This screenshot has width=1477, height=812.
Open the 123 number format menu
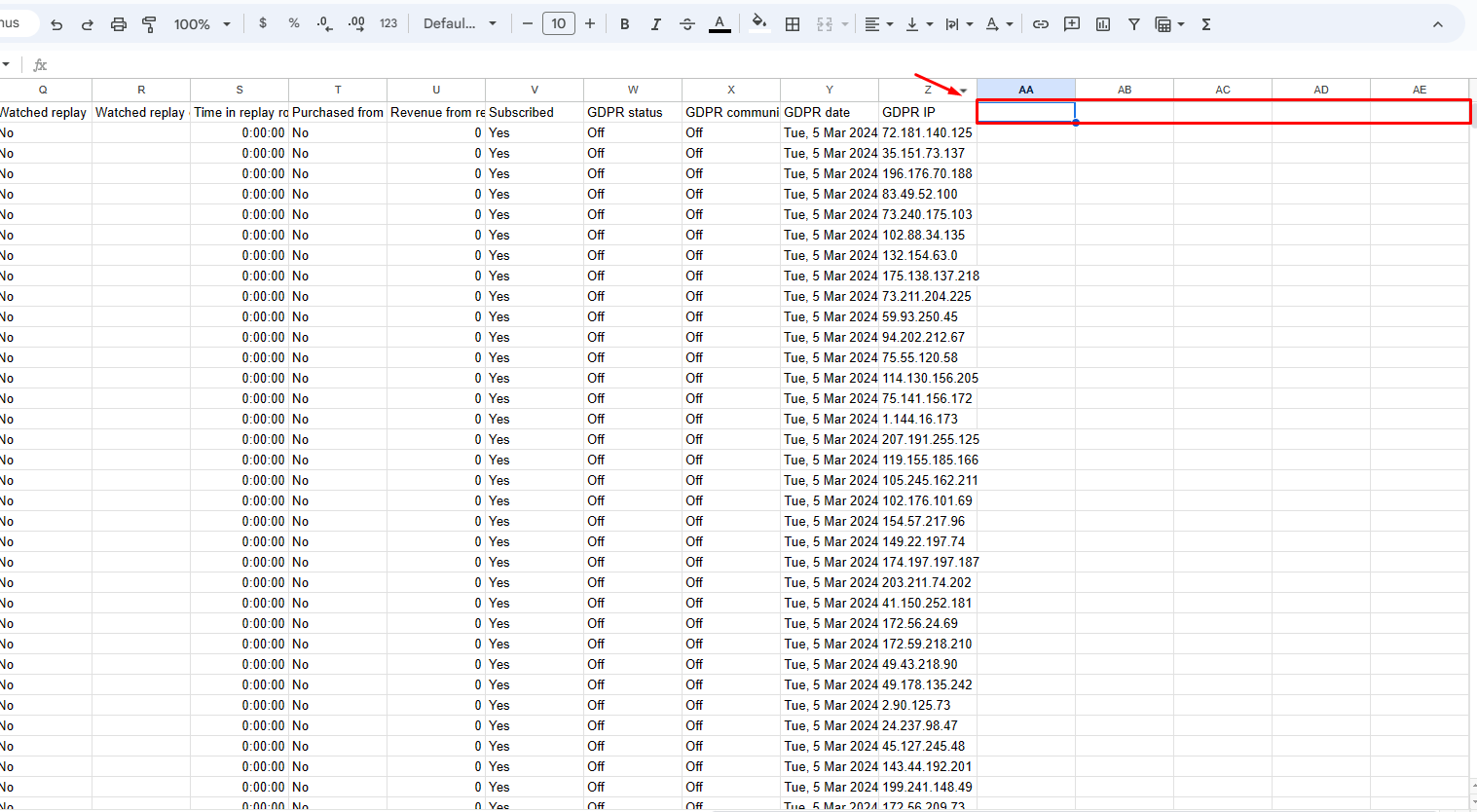tap(388, 23)
